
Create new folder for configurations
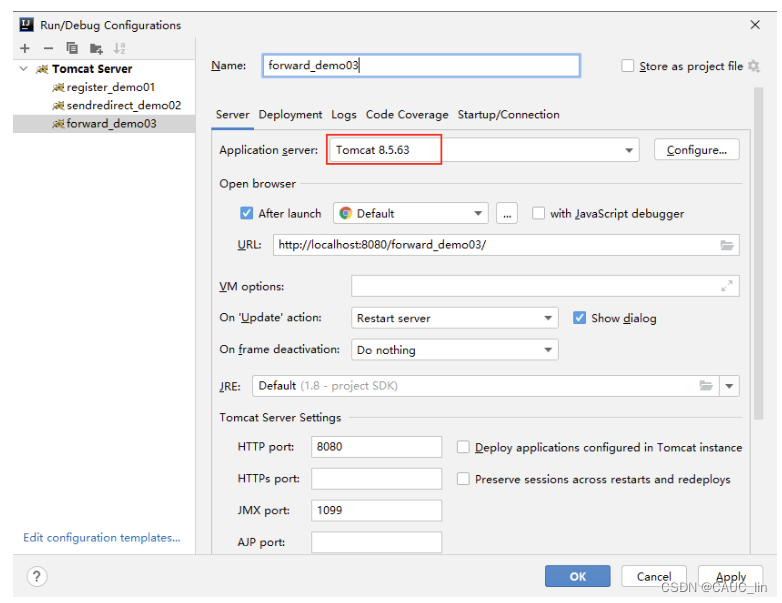click(x=96, y=48)
